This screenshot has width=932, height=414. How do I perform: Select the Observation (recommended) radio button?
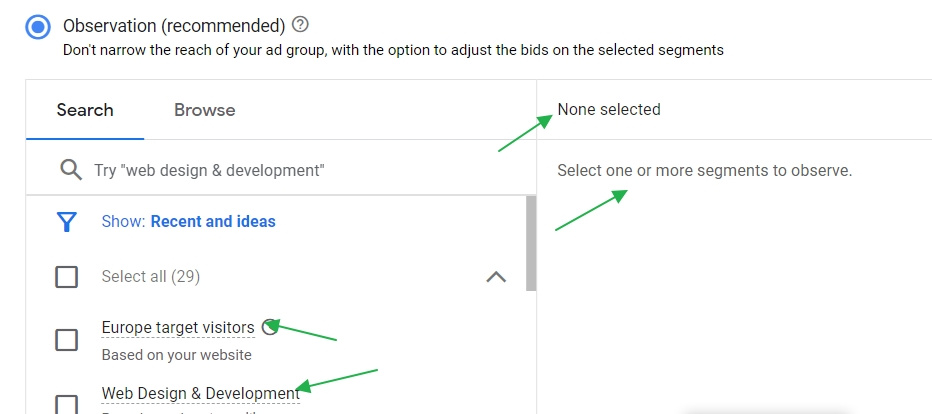click(x=39, y=26)
